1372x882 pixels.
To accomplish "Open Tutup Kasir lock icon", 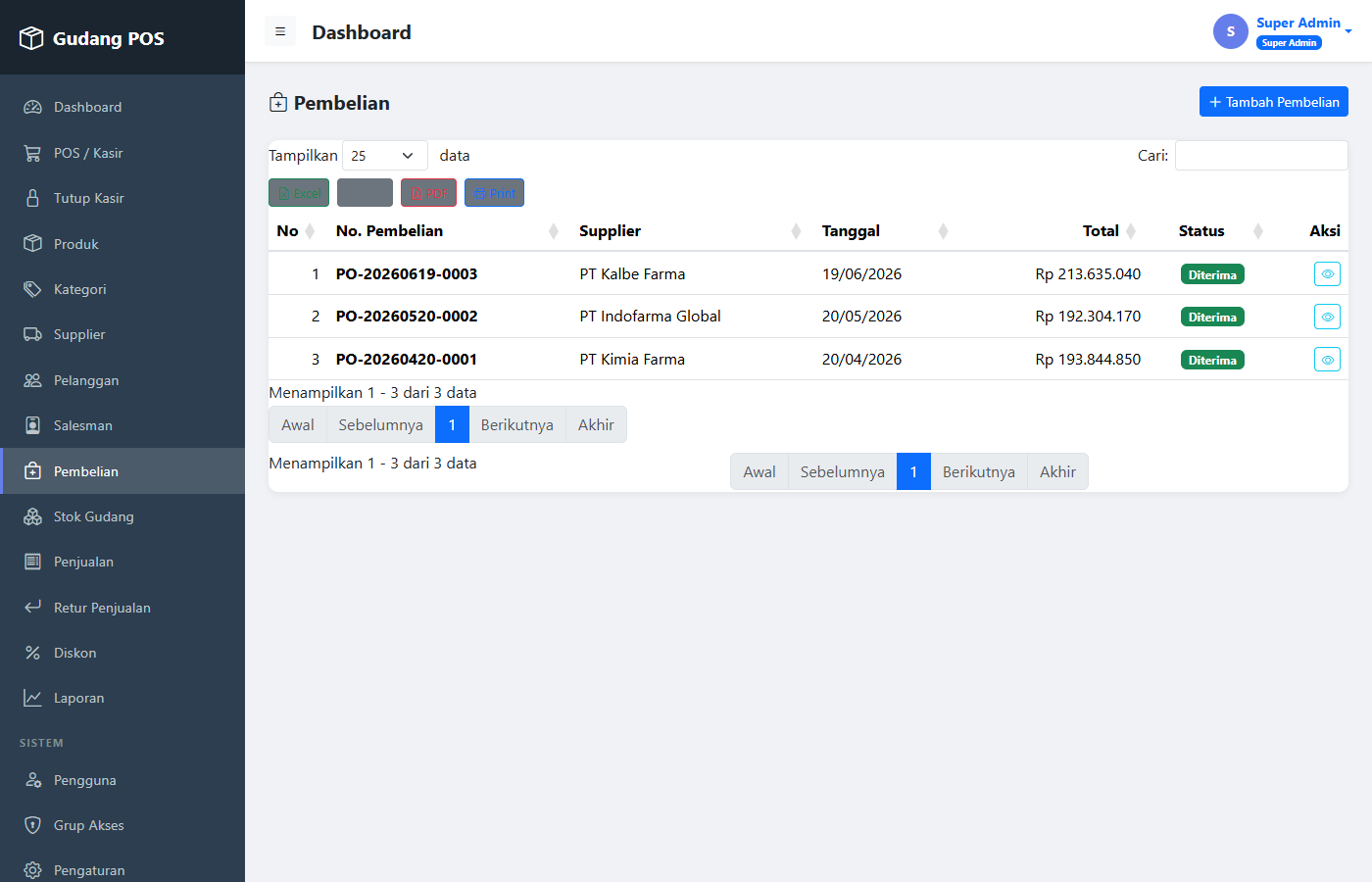I will pos(32,198).
